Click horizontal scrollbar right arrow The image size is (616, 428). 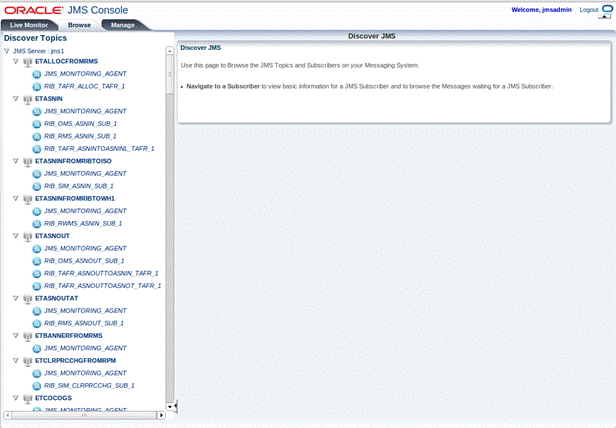[161, 415]
